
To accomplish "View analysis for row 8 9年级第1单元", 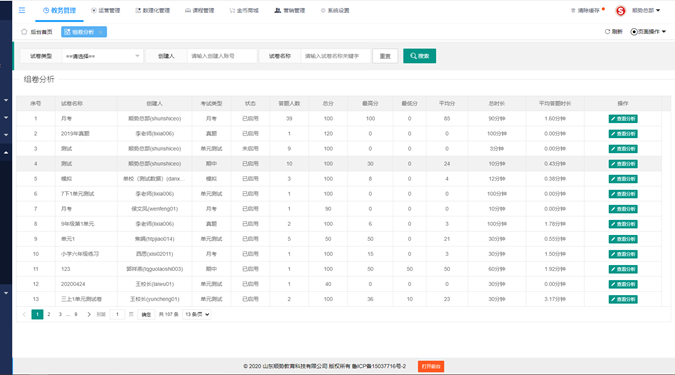I will pos(623,224).
